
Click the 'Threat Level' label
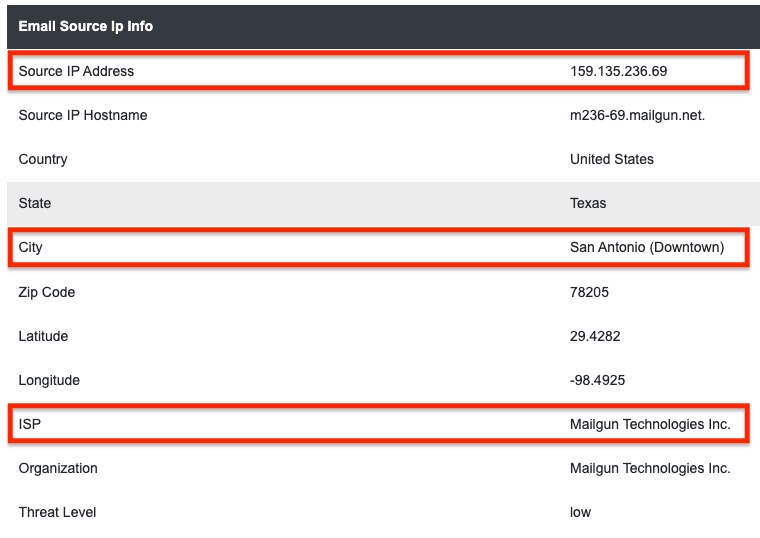pyautogui.click(x=57, y=512)
